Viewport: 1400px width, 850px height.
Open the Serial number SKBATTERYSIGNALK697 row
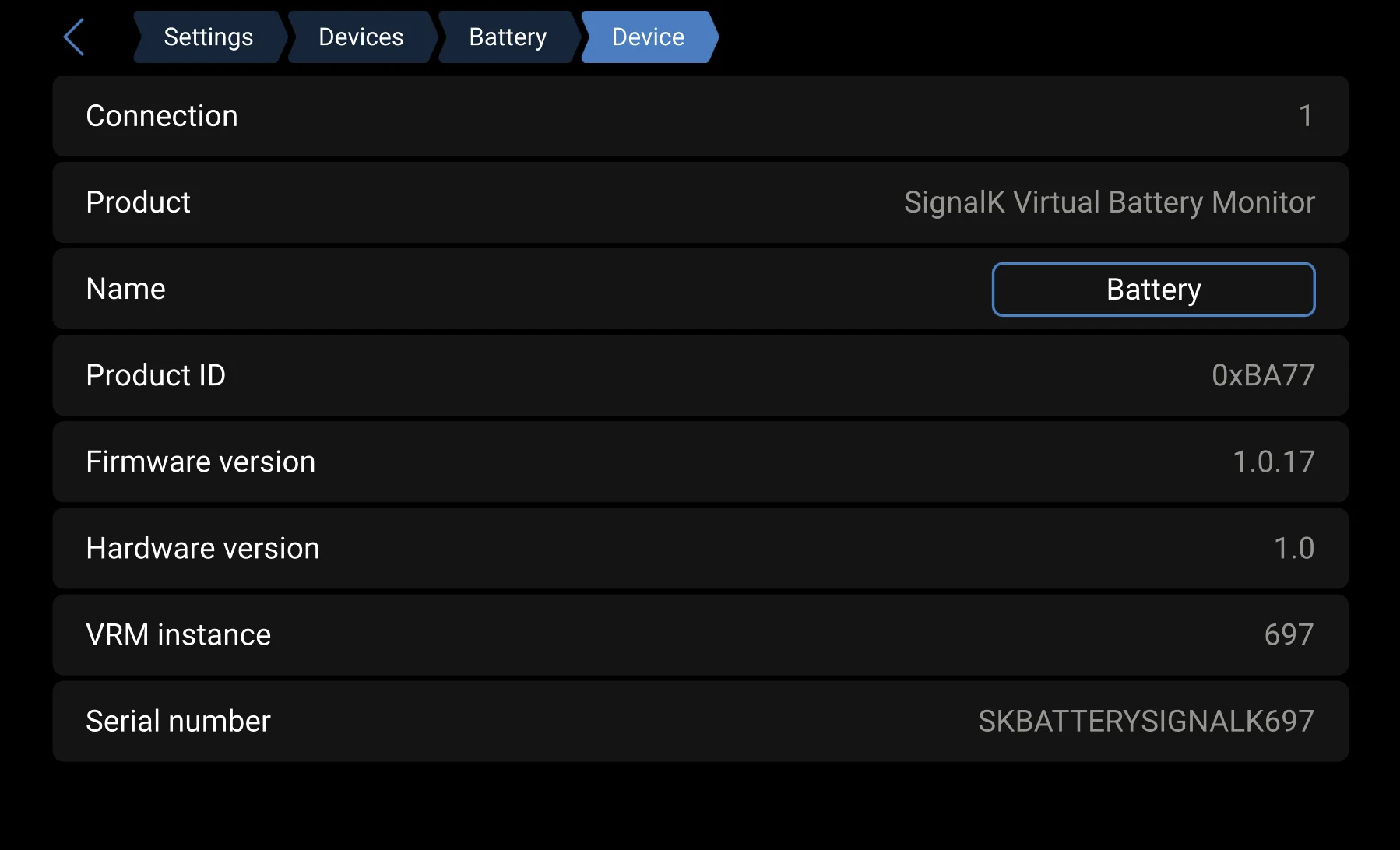point(699,721)
